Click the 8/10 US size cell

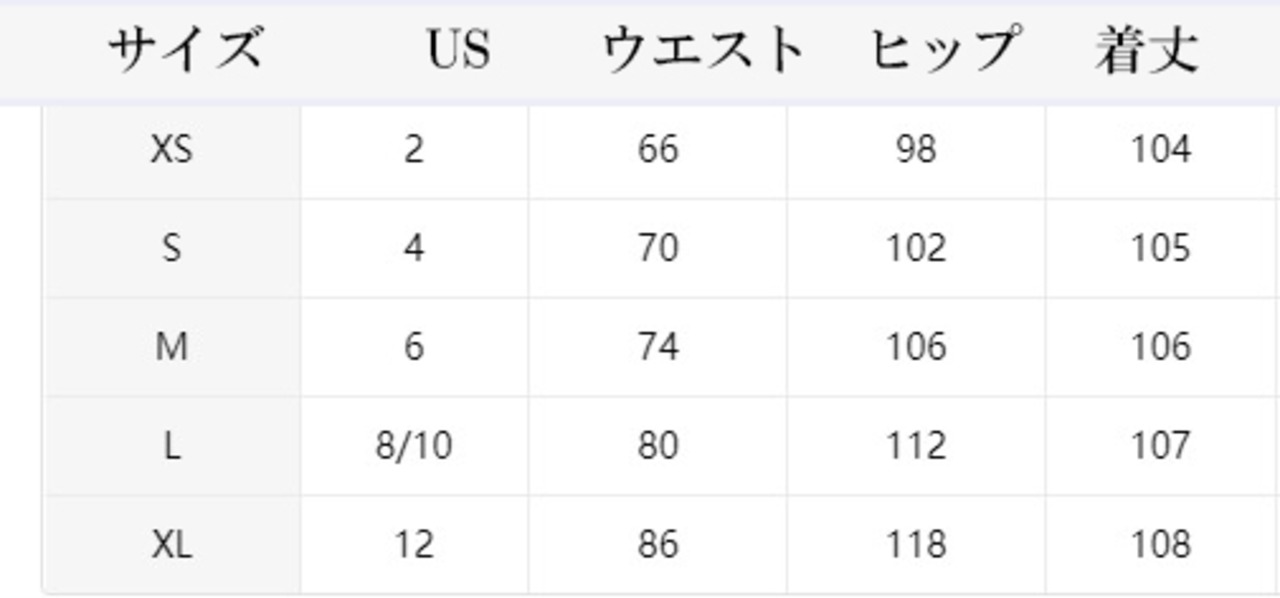click(x=414, y=446)
